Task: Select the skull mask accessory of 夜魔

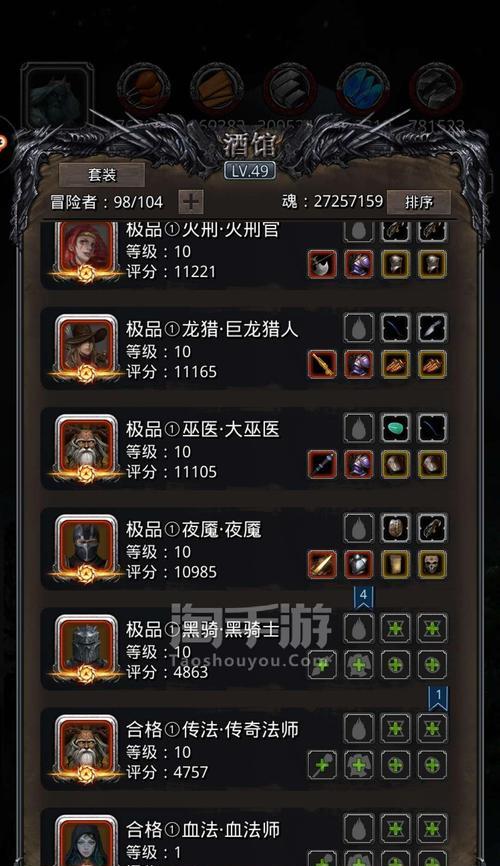Action: [432, 564]
